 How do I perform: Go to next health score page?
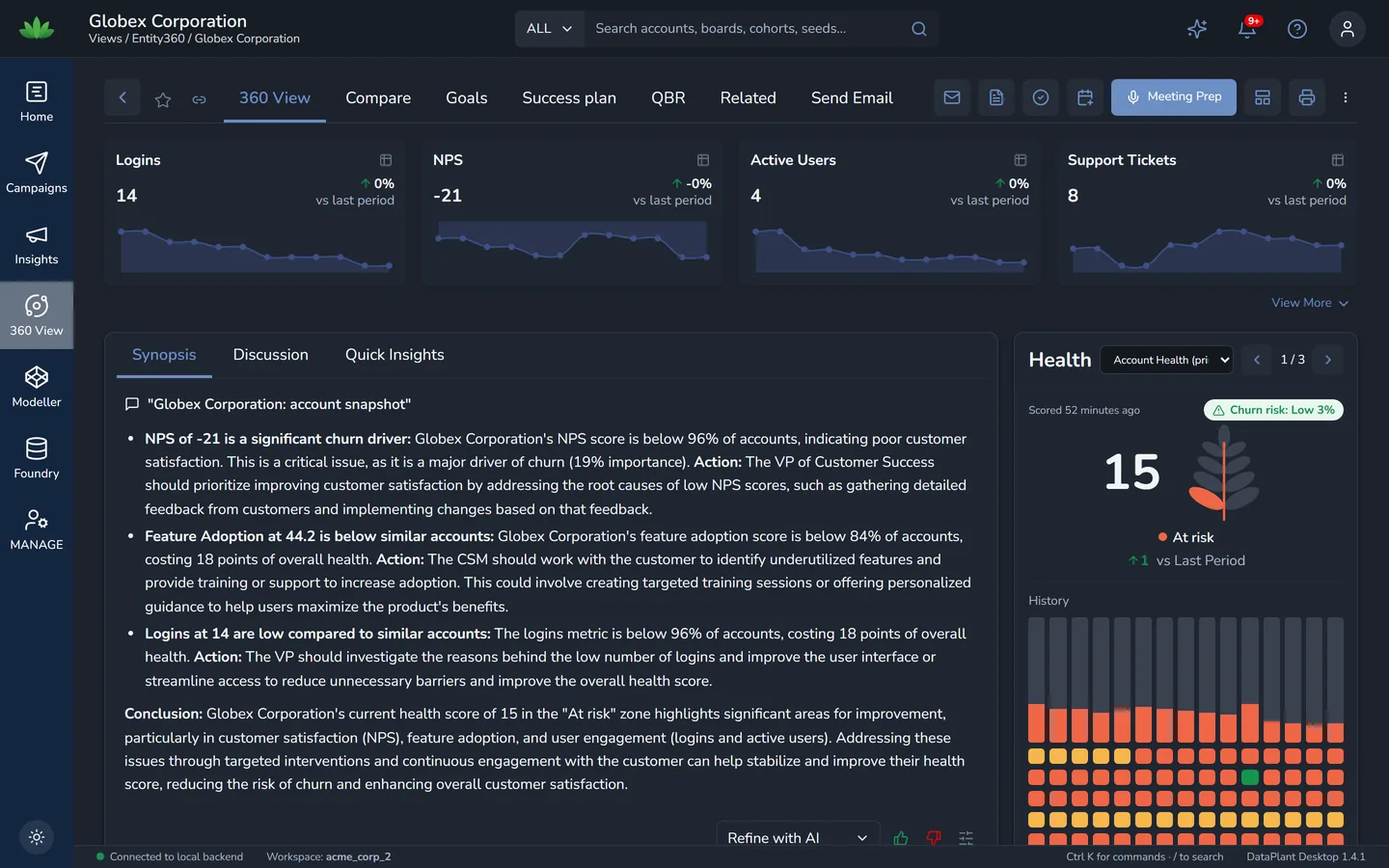pyautogui.click(x=1328, y=360)
